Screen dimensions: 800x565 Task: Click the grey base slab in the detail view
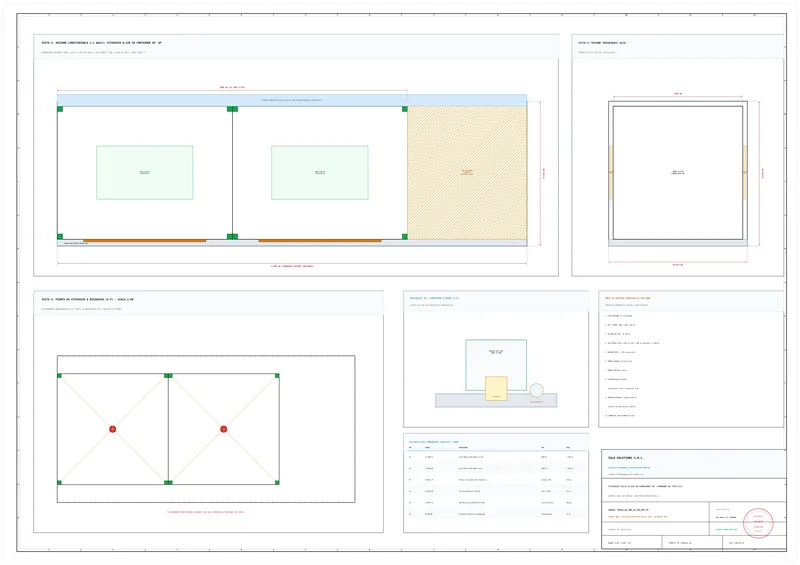click(496, 400)
